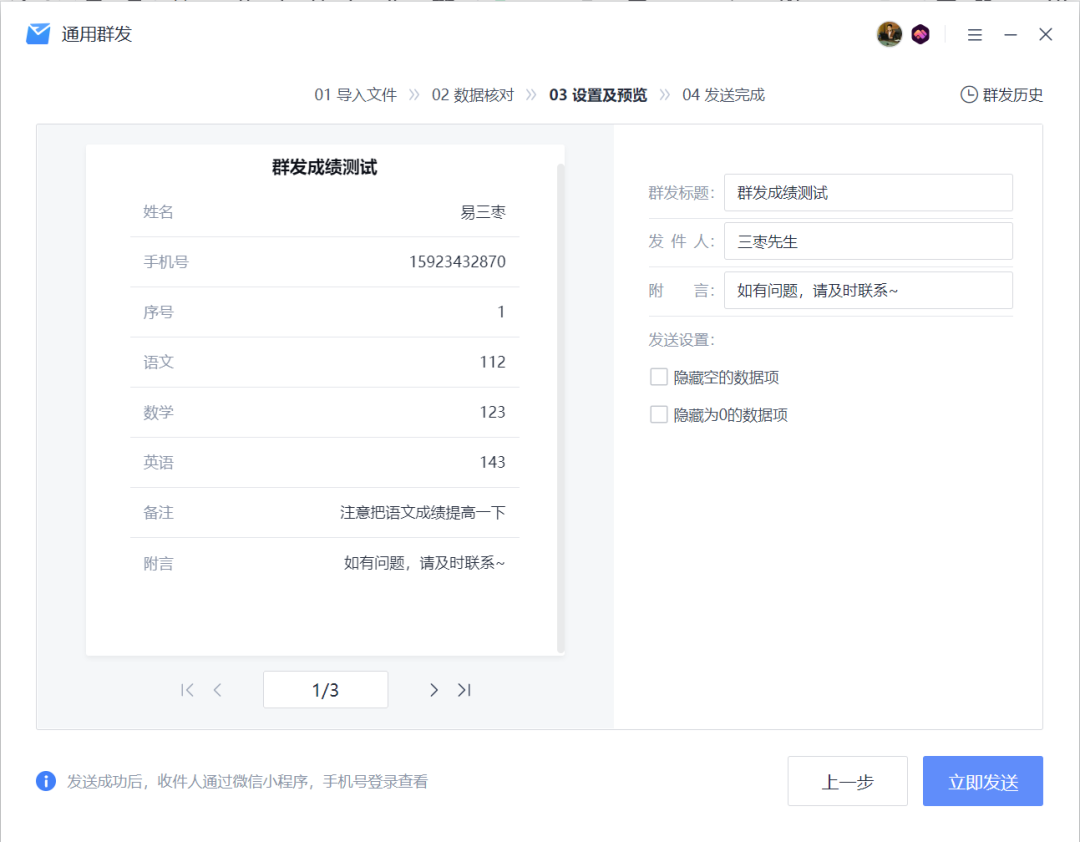Click the user profile avatar

889,33
